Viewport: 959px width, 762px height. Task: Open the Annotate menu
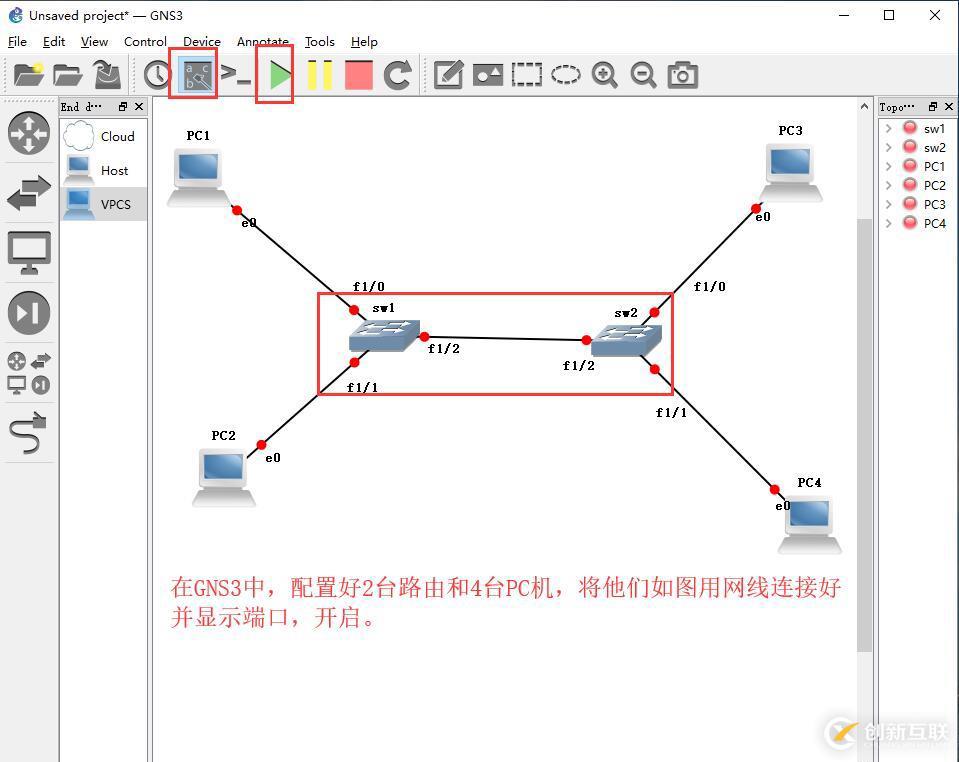pyautogui.click(x=262, y=42)
